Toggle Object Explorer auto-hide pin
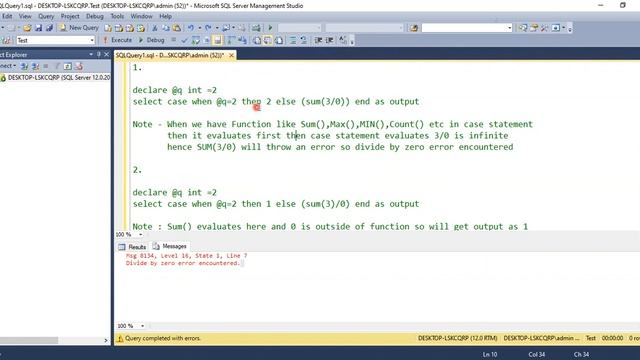 click(x=99, y=54)
